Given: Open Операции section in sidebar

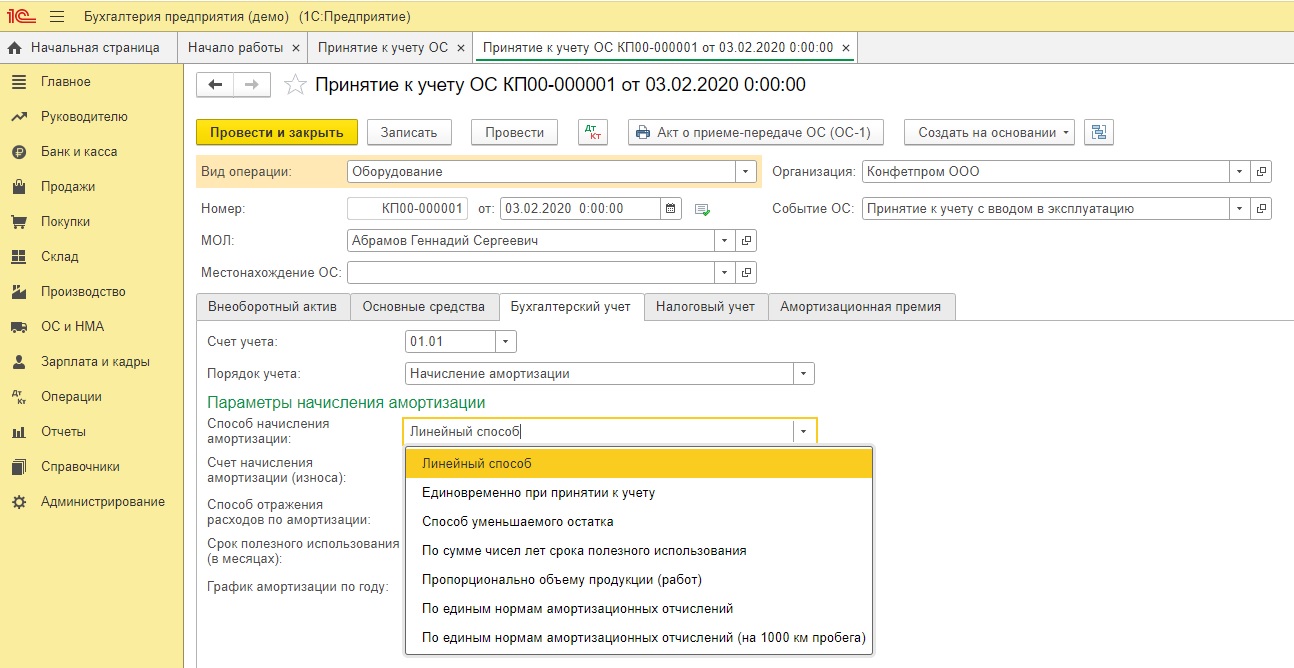Looking at the screenshot, I should tap(71, 397).
